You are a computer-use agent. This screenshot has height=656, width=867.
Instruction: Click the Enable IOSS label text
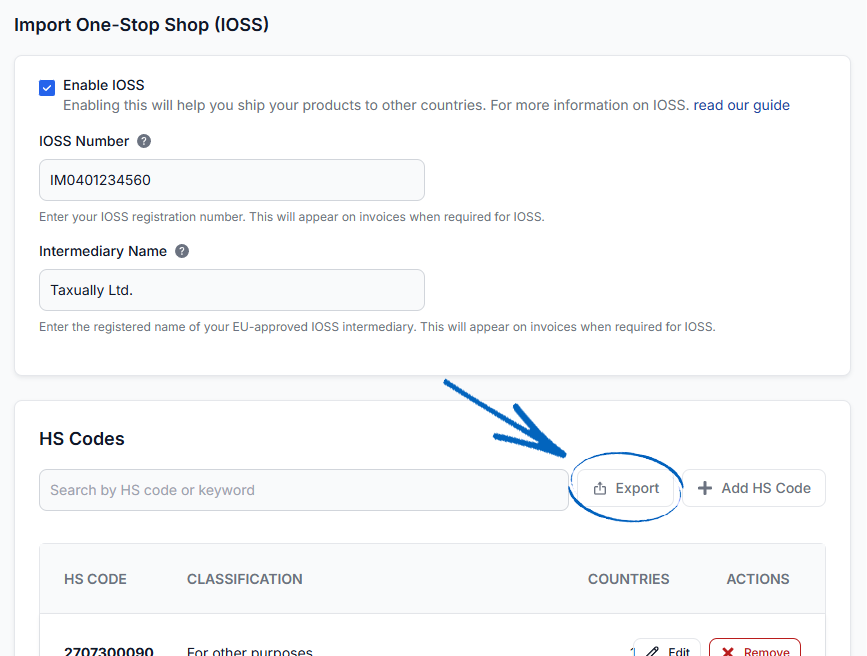pos(103,85)
